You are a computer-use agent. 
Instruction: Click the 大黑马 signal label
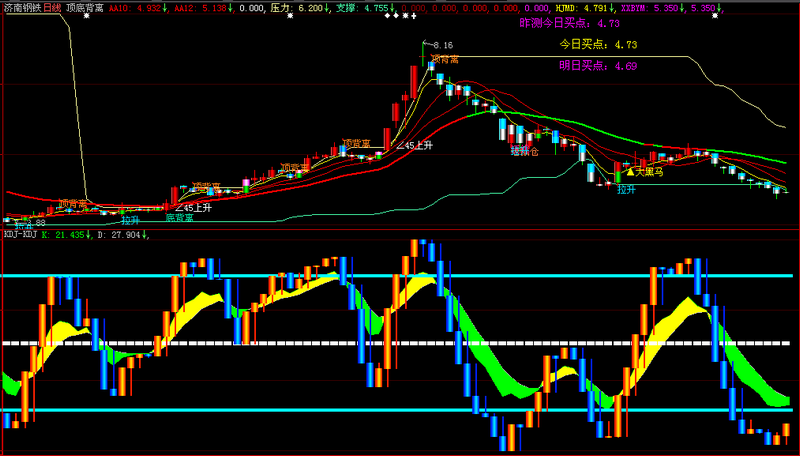(x=649, y=172)
